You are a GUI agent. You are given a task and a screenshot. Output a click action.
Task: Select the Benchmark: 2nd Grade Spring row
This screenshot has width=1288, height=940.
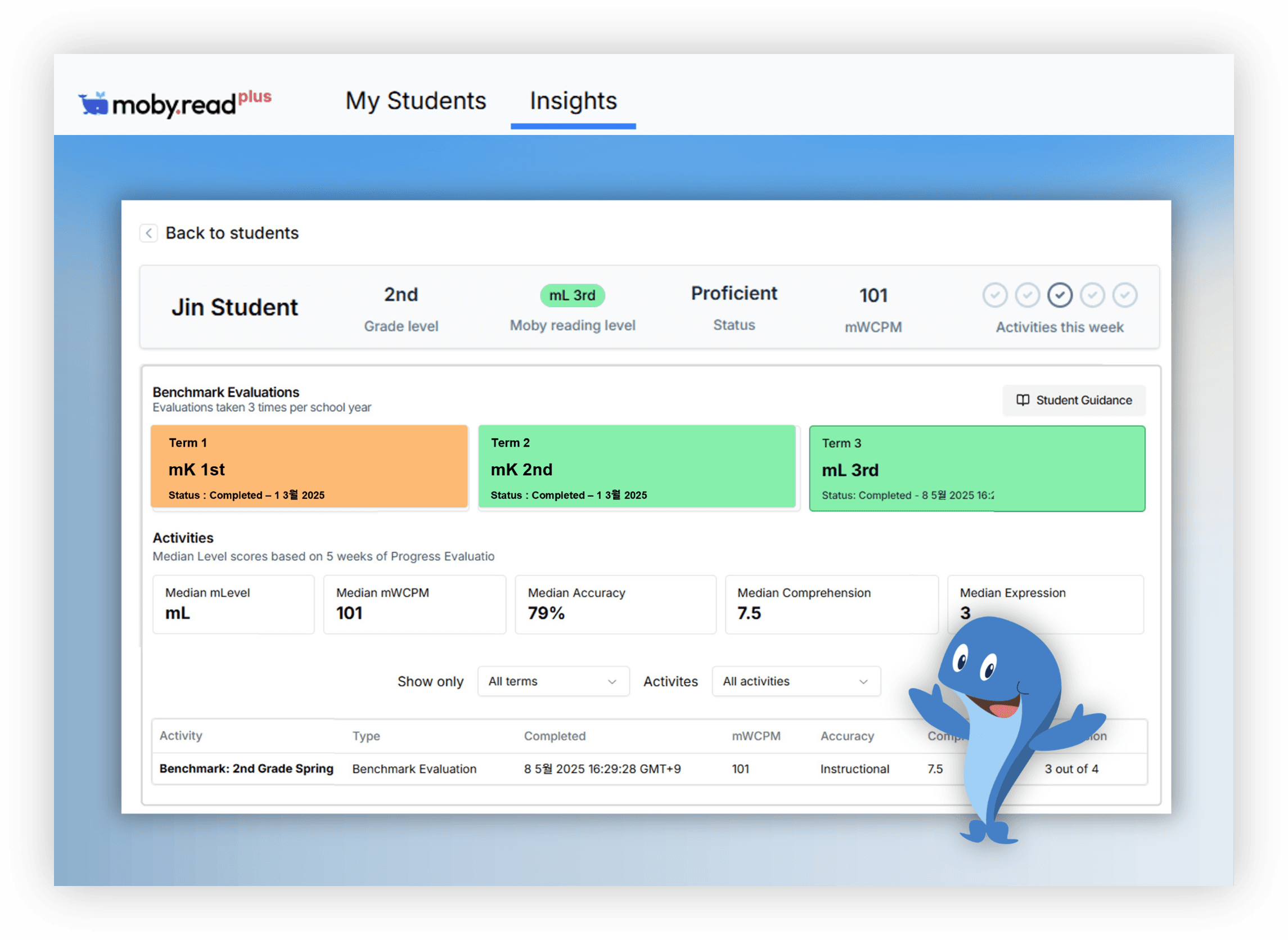[246, 768]
